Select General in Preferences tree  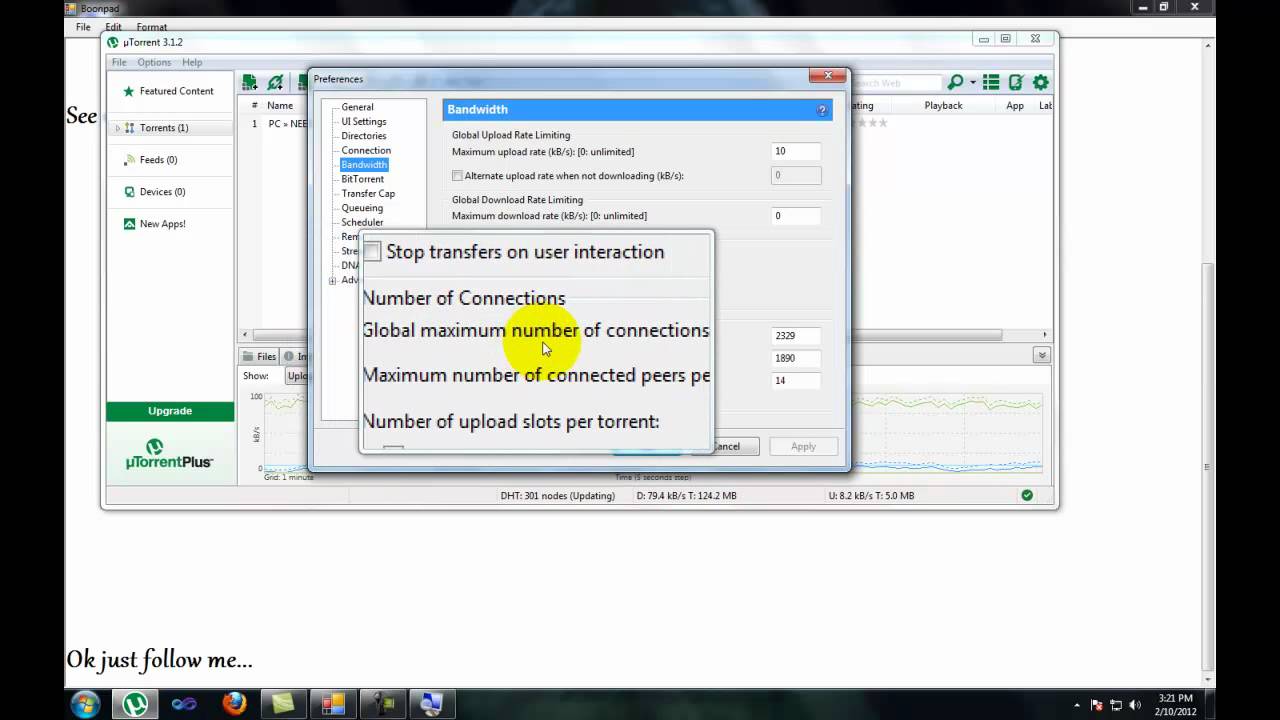tap(357, 107)
